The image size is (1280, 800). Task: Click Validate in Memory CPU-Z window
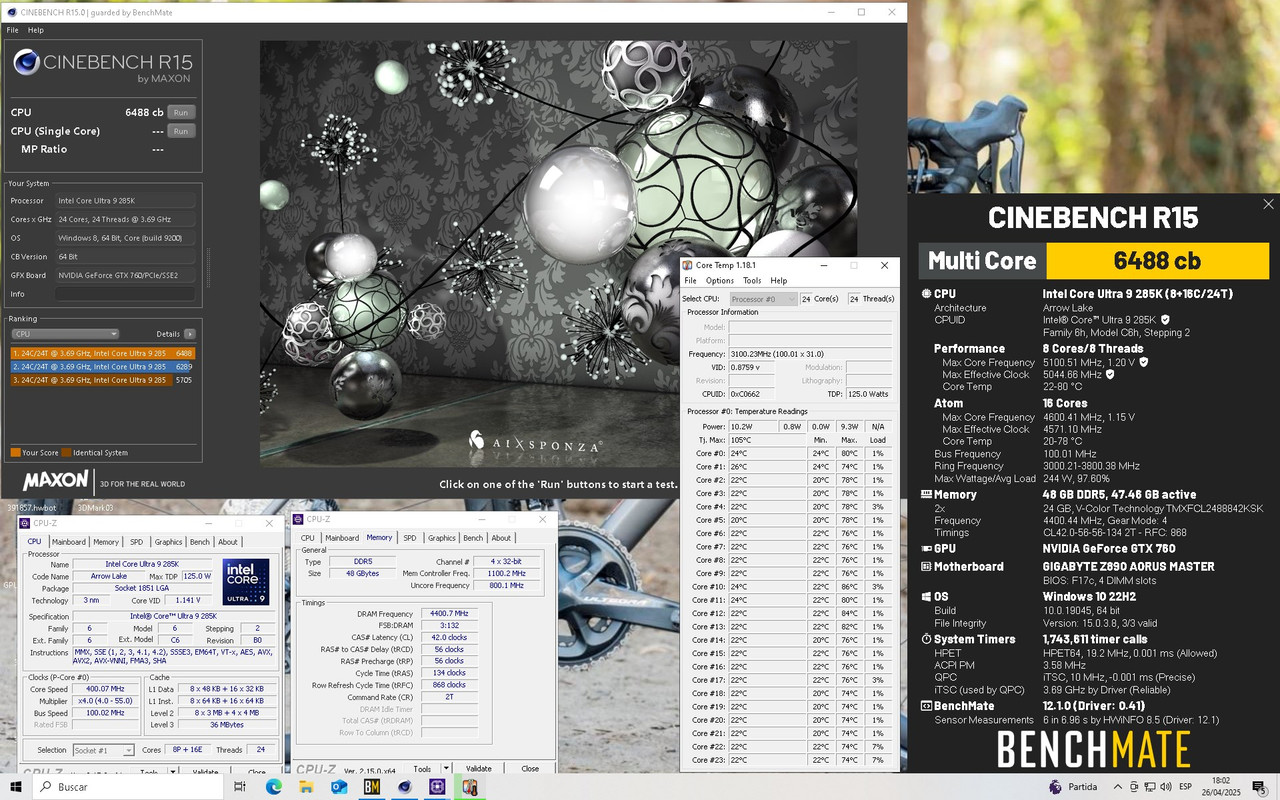coord(478,769)
